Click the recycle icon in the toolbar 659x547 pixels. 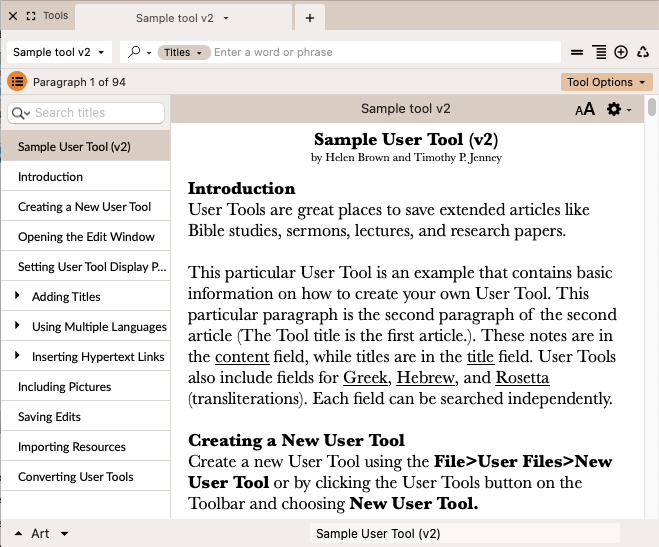[641, 52]
